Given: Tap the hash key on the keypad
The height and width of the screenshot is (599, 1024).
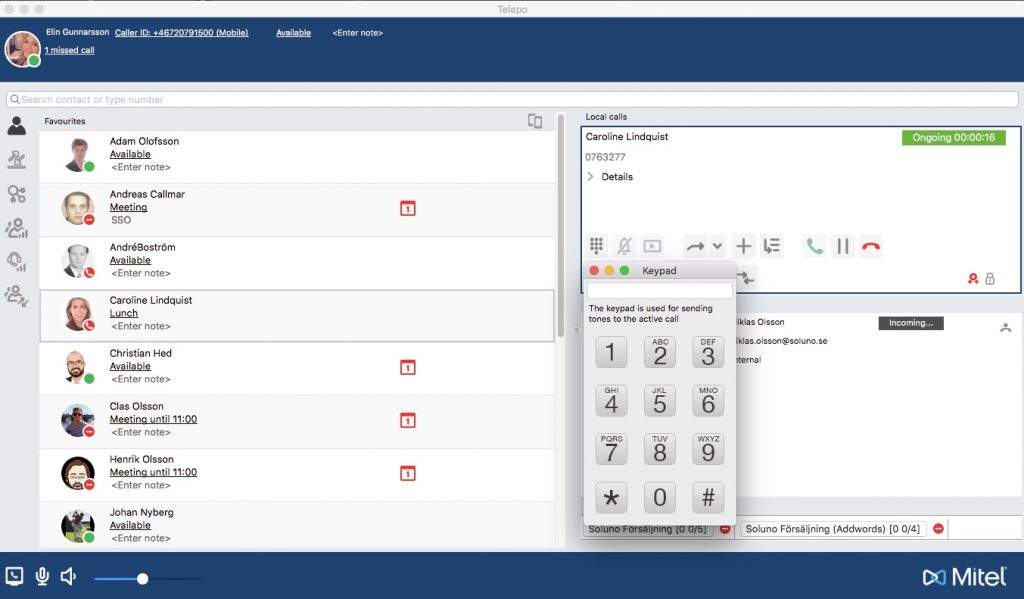Looking at the screenshot, I should pos(708,497).
